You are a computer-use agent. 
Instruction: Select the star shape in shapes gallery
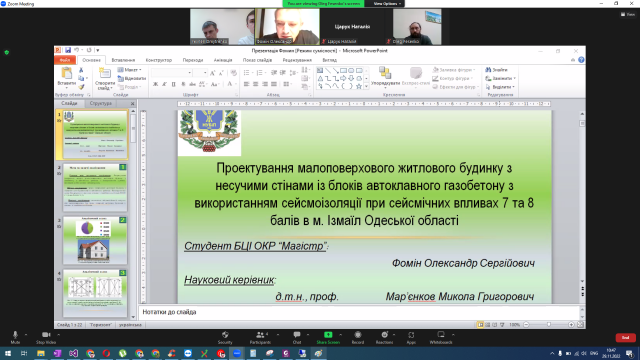coord(359,86)
